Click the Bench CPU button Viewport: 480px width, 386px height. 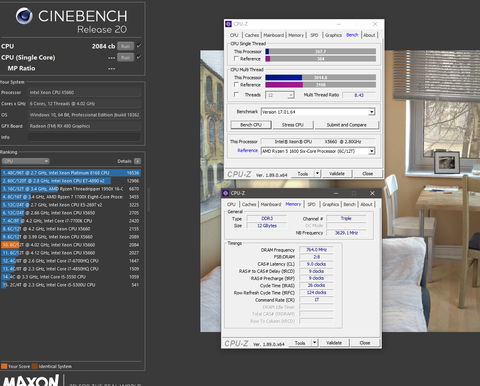point(251,125)
